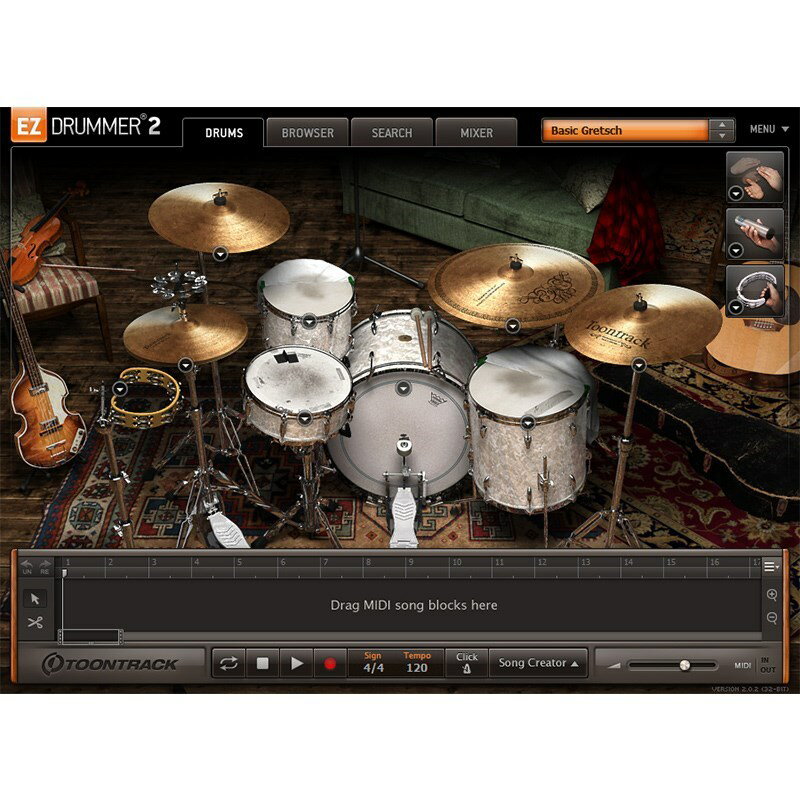Screen dimensions: 800x800
Task: Click the timeline overview scrollbar handle
Action: coord(90,636)
